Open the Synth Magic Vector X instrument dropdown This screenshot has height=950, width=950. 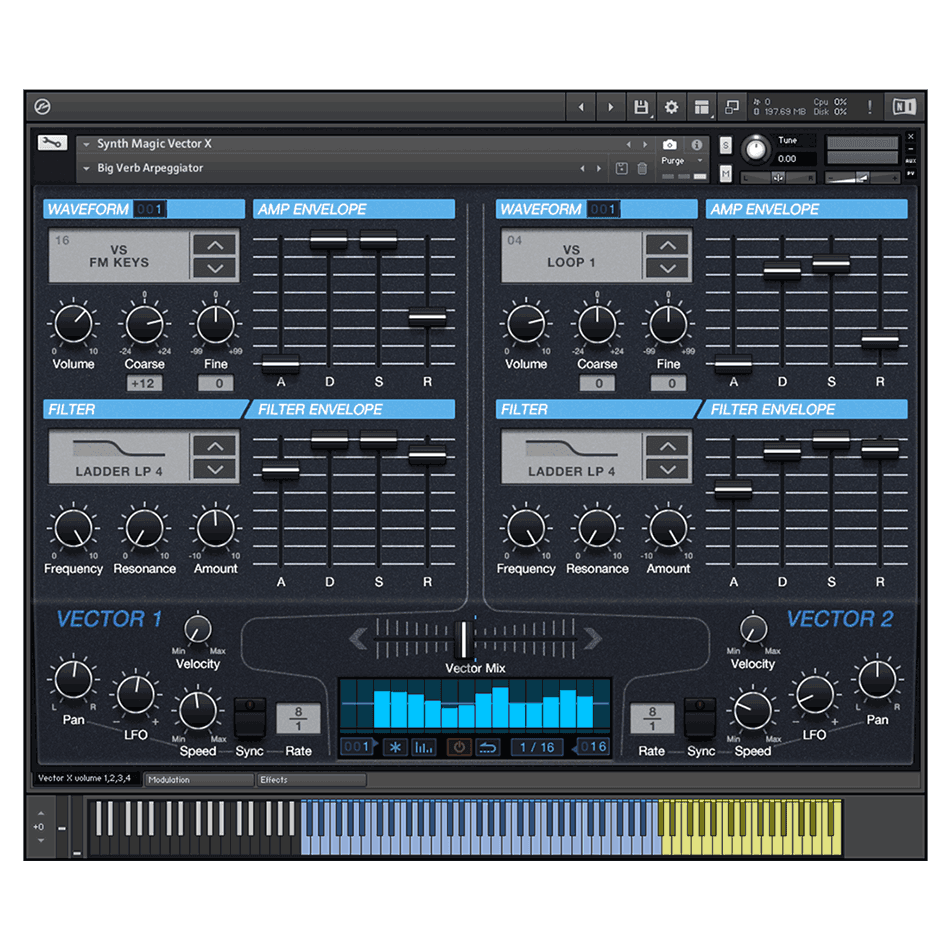87,144
